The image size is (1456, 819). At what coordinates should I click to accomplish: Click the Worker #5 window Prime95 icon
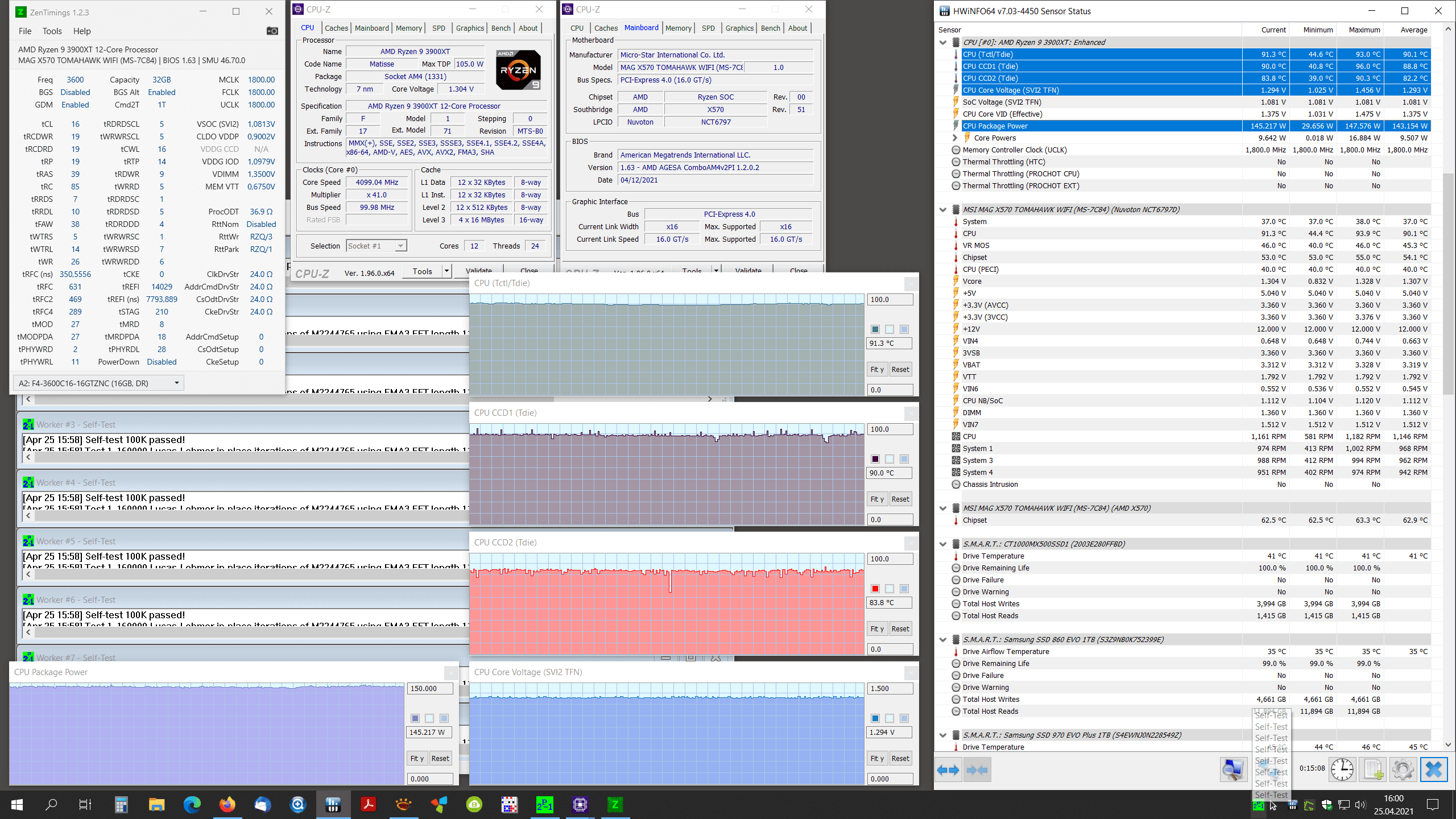(28, 541)
